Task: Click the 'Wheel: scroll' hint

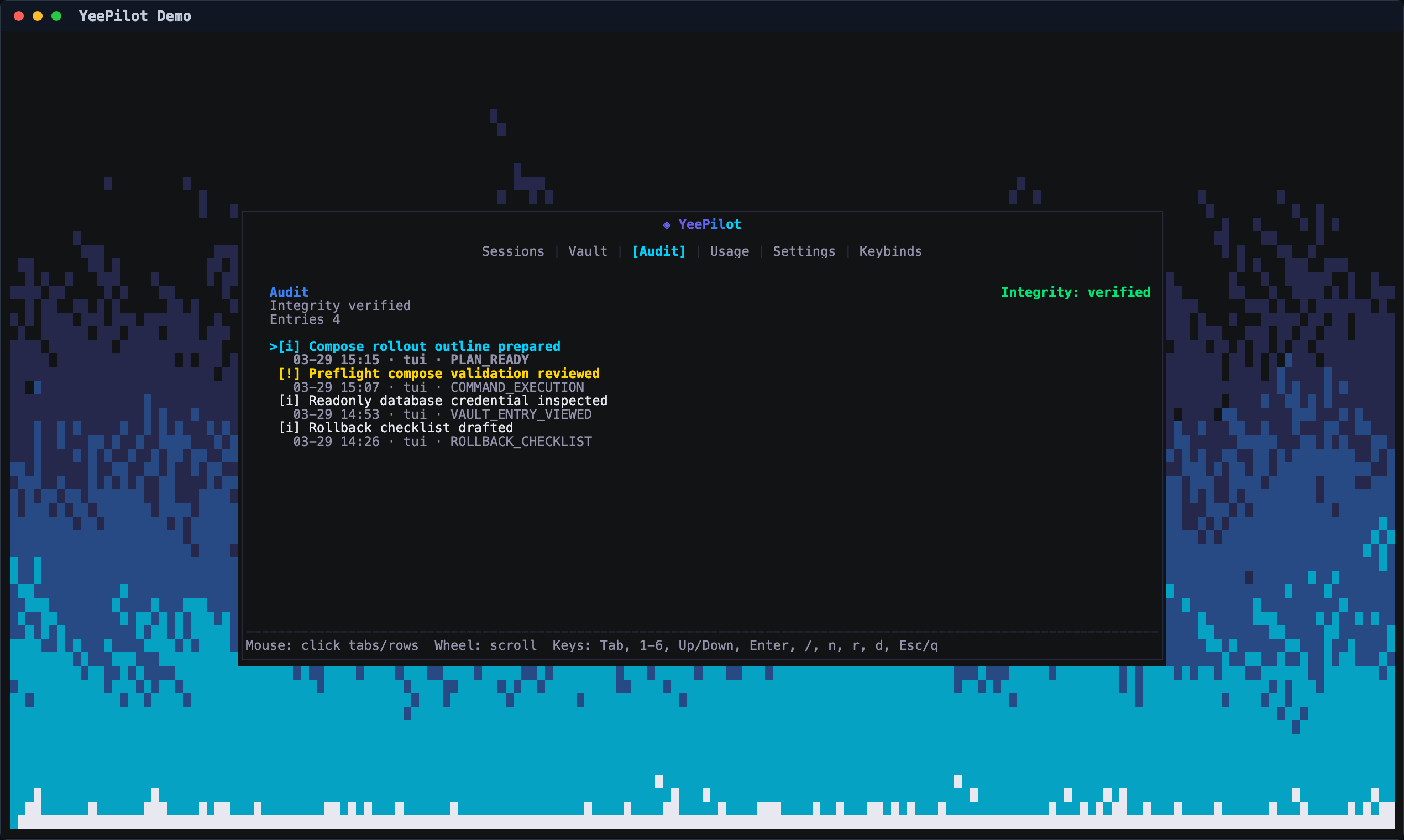Action: (x=486, y=645)
